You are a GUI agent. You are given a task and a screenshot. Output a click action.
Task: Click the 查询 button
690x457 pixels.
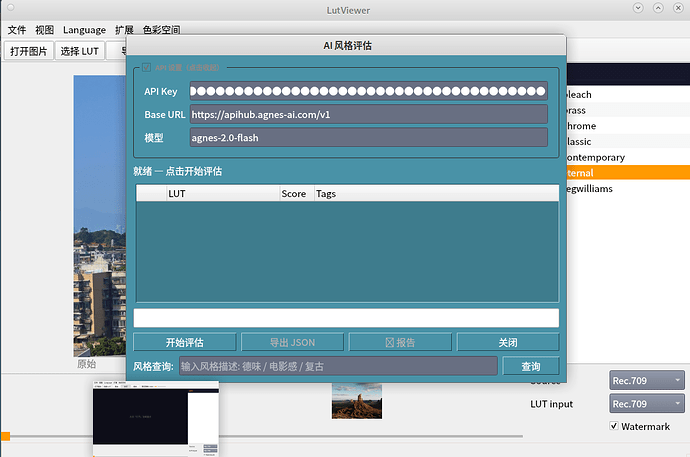coord(531,366)
